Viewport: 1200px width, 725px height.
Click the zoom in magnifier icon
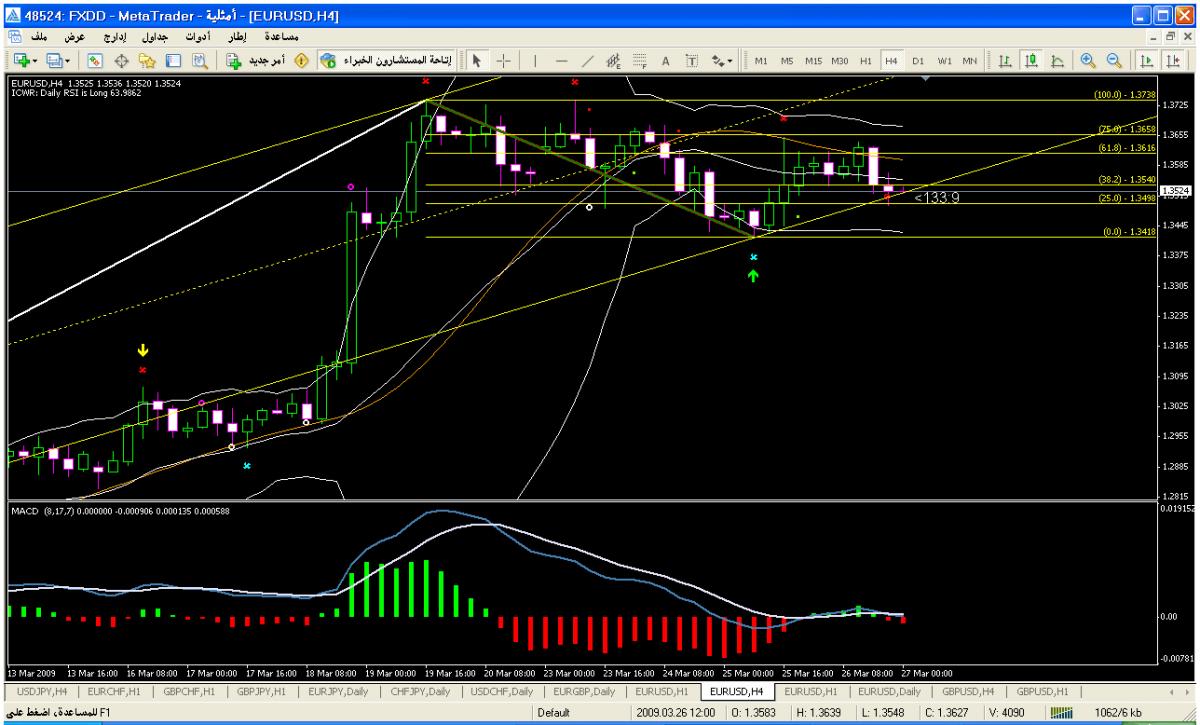1088,61
